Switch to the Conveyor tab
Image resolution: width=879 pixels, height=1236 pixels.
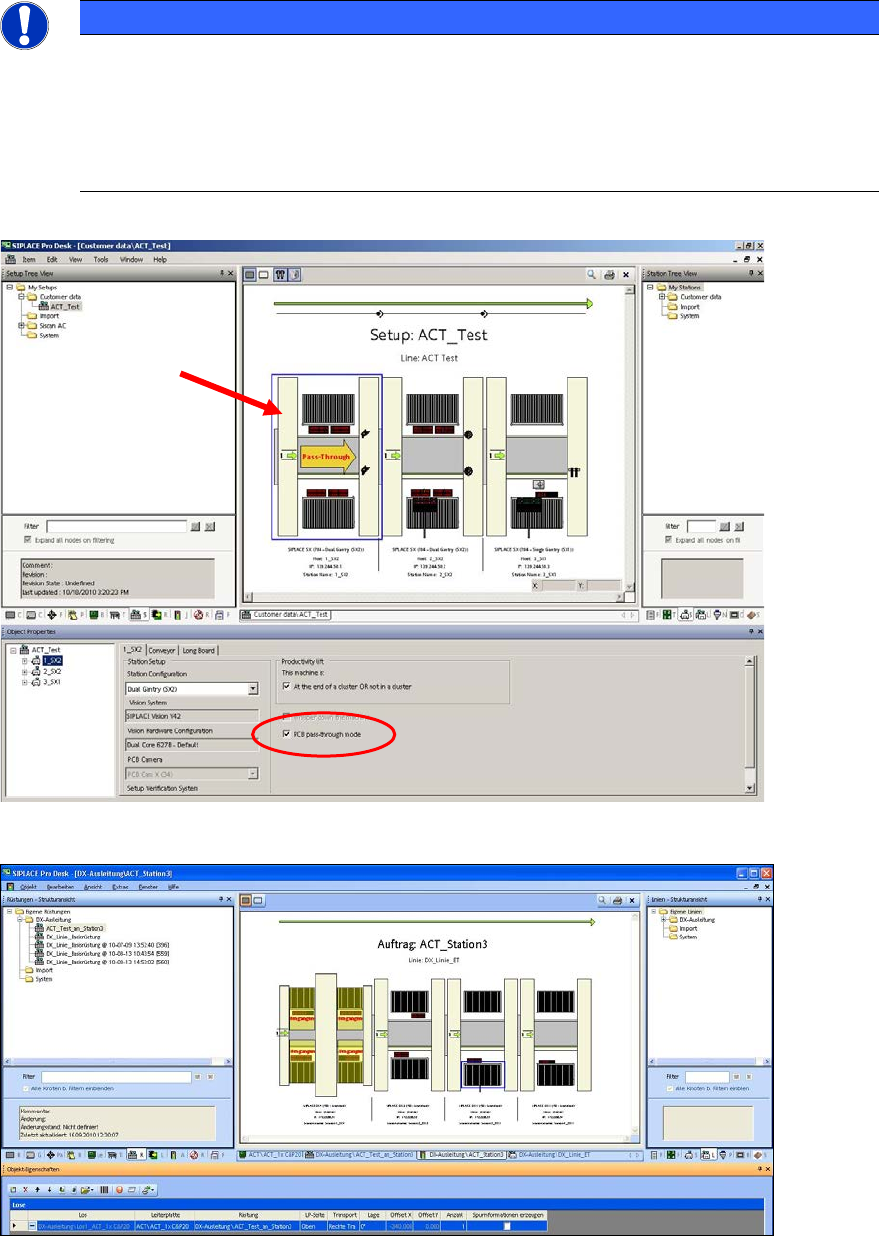tap(163, 650)
